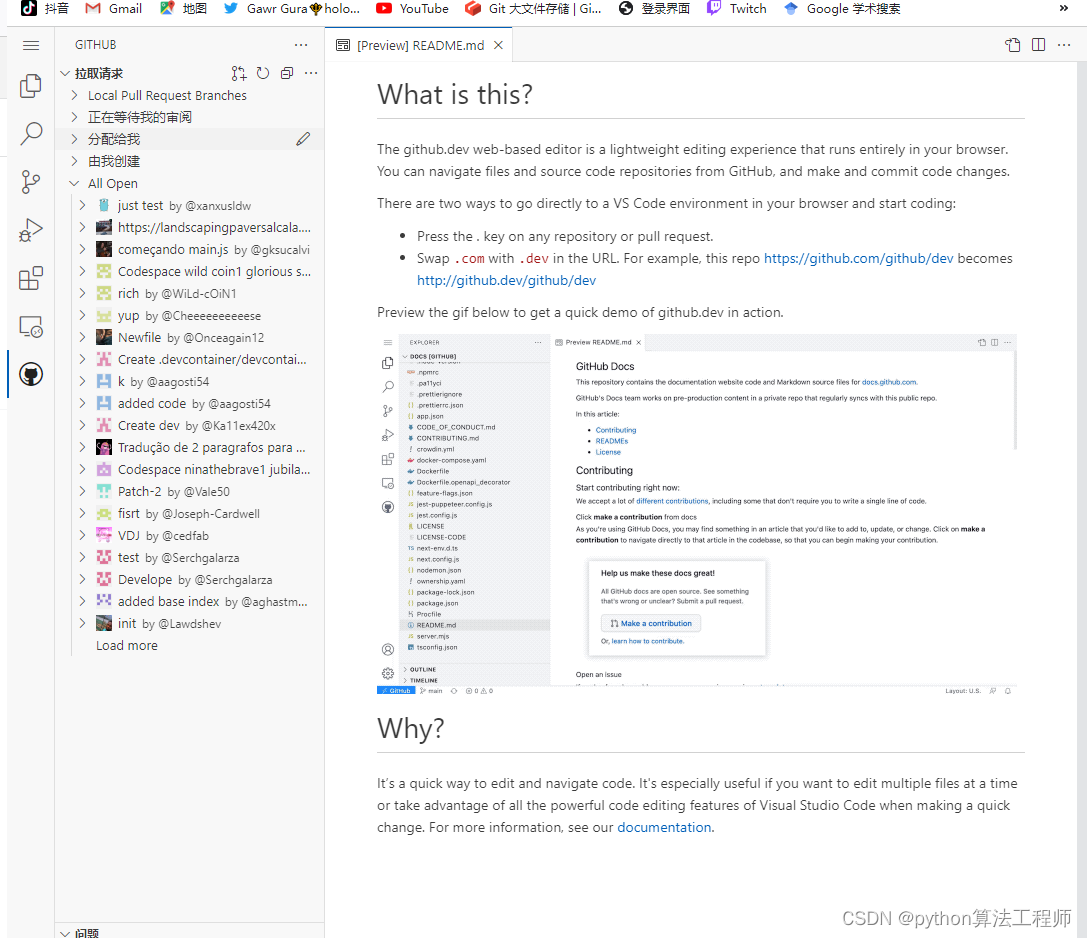Expand the 问题 section at bottom
1087x938 pixels.
[65, 933]
